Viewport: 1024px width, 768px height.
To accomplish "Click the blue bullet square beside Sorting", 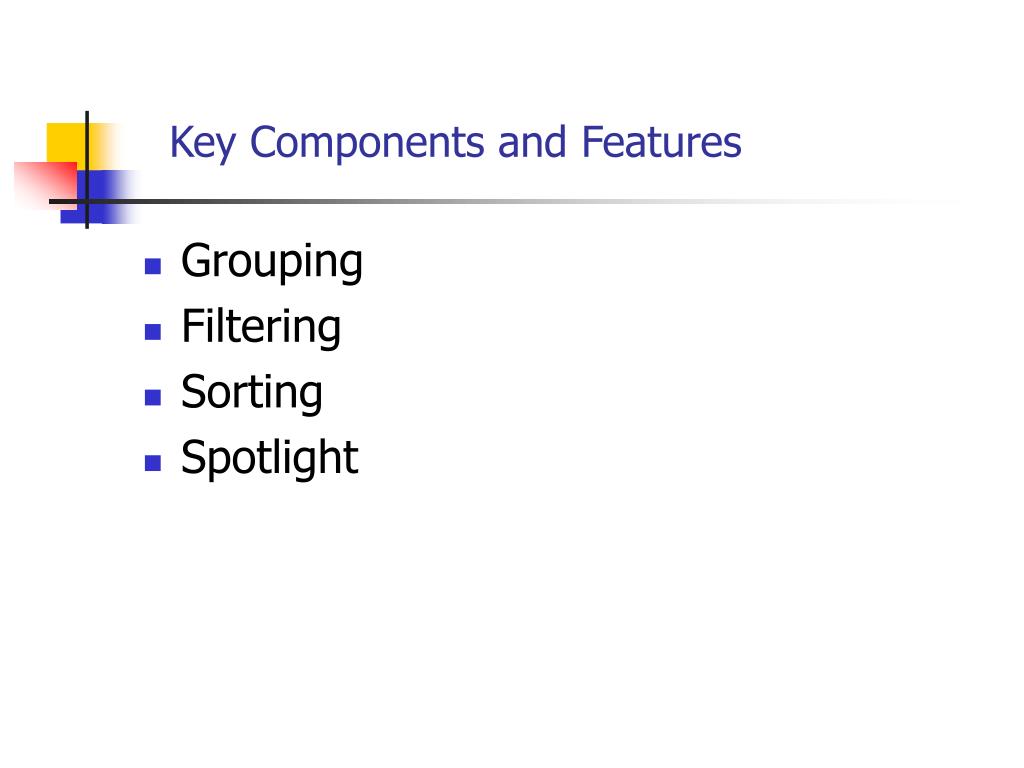I will pyautogui.click(x=153, y=397).
